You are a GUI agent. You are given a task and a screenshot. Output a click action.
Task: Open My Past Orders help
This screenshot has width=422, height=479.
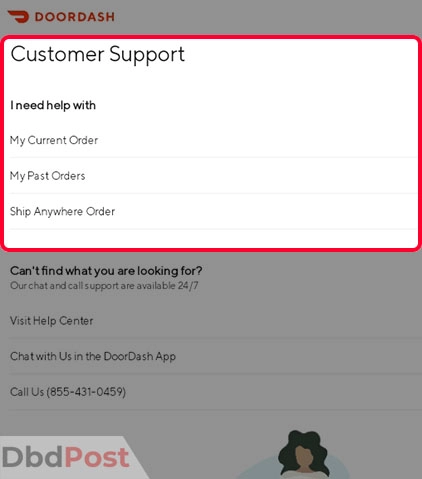212,176
